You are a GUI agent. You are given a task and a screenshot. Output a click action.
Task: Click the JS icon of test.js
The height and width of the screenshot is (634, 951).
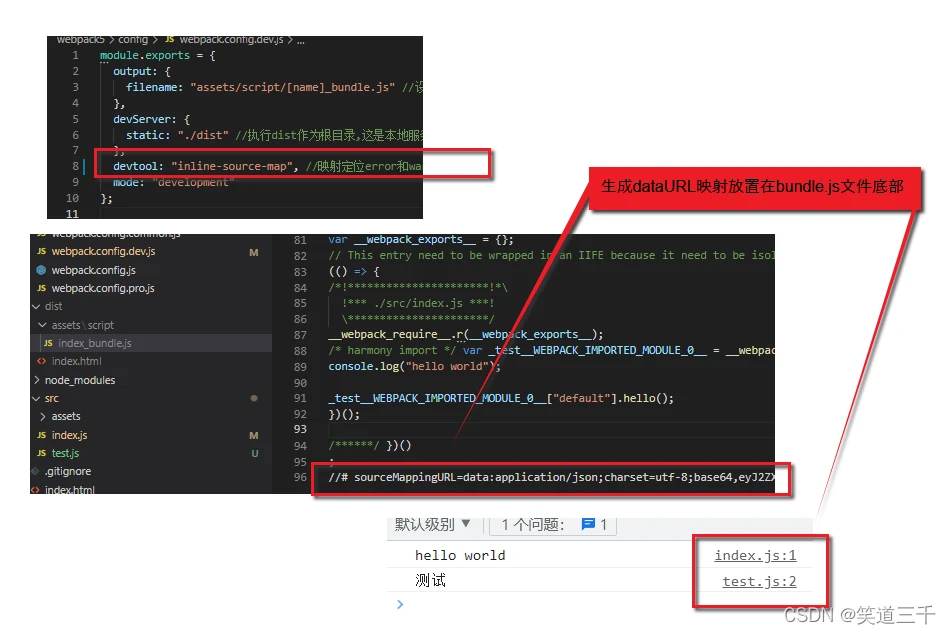click(x=41, y=453)
